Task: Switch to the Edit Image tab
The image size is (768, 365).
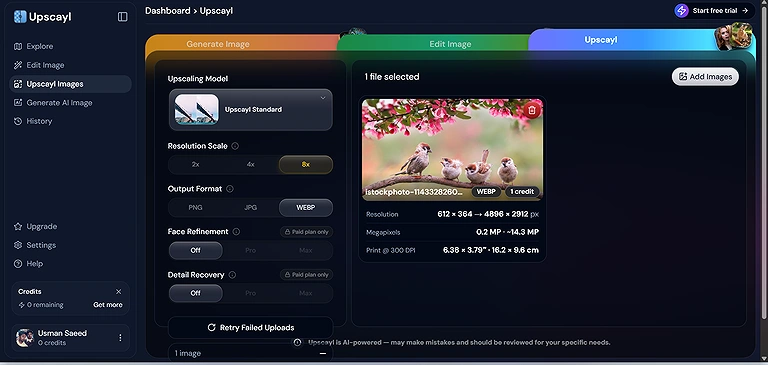Action: coord(450,44)
